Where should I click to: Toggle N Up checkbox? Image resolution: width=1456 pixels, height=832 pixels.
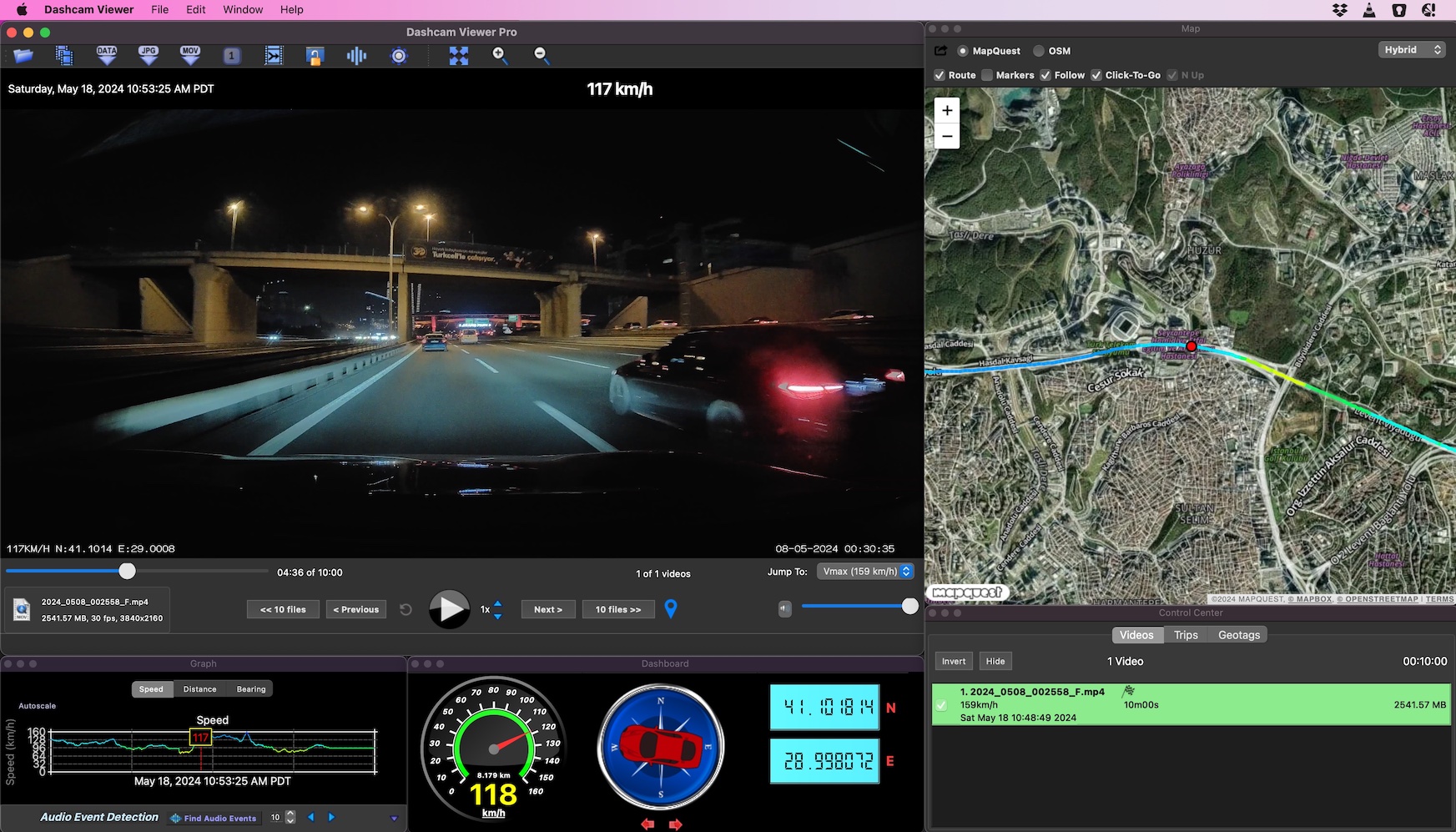pyautogui.click(x=1172, y=75)
